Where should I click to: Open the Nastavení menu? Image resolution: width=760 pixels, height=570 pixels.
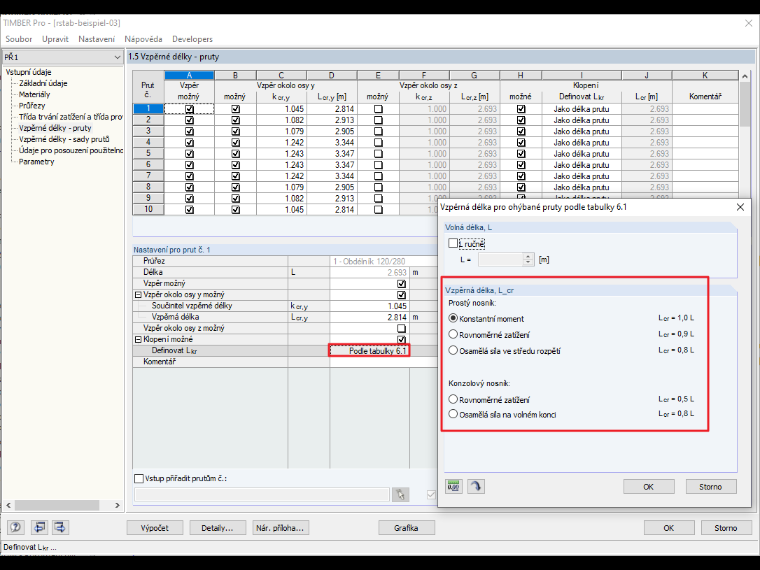[x=96, y=39]
